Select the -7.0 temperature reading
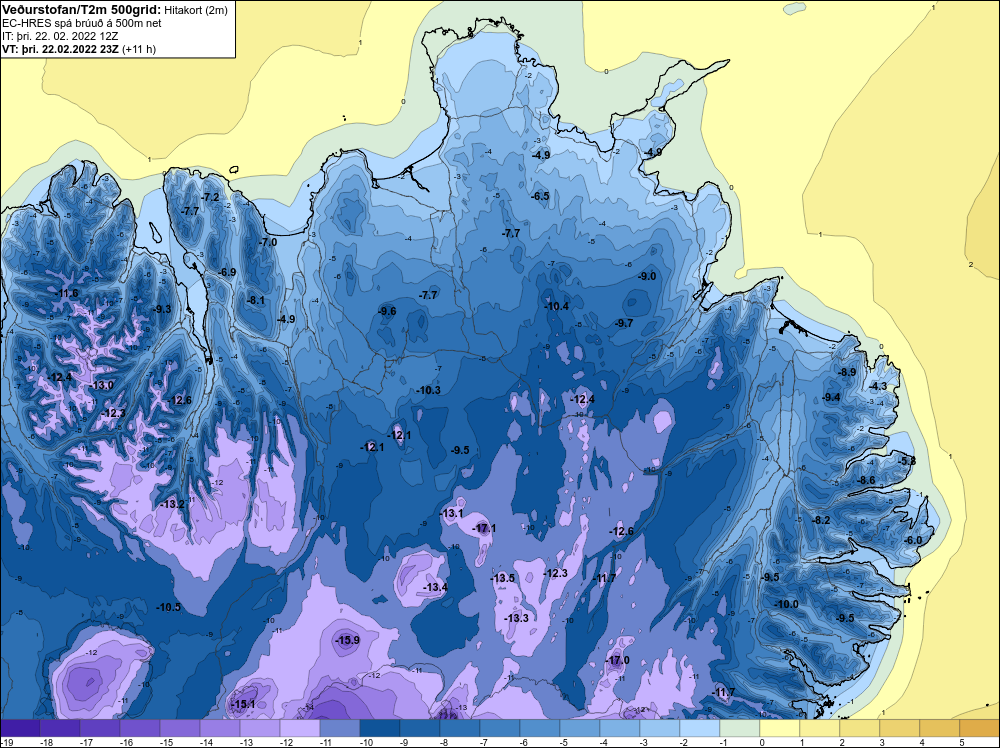1000x748 pixels. (268, 242)
